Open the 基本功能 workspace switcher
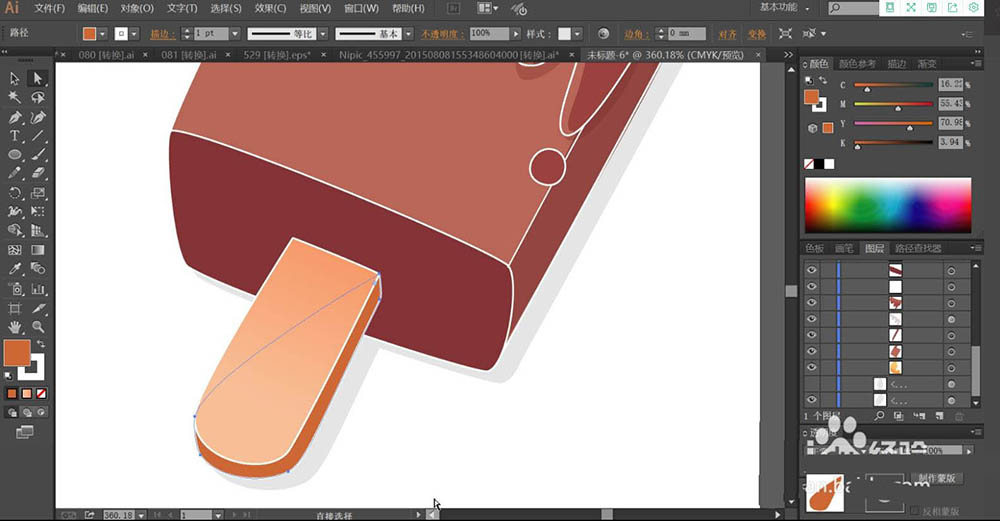Viewport: 1000px width, 521px height. [784, 8]
